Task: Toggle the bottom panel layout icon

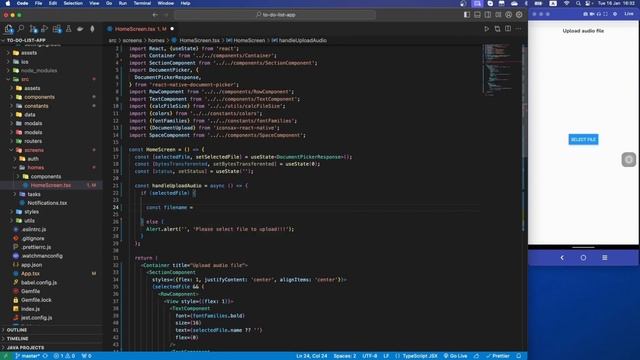Action: coord(477,15)
